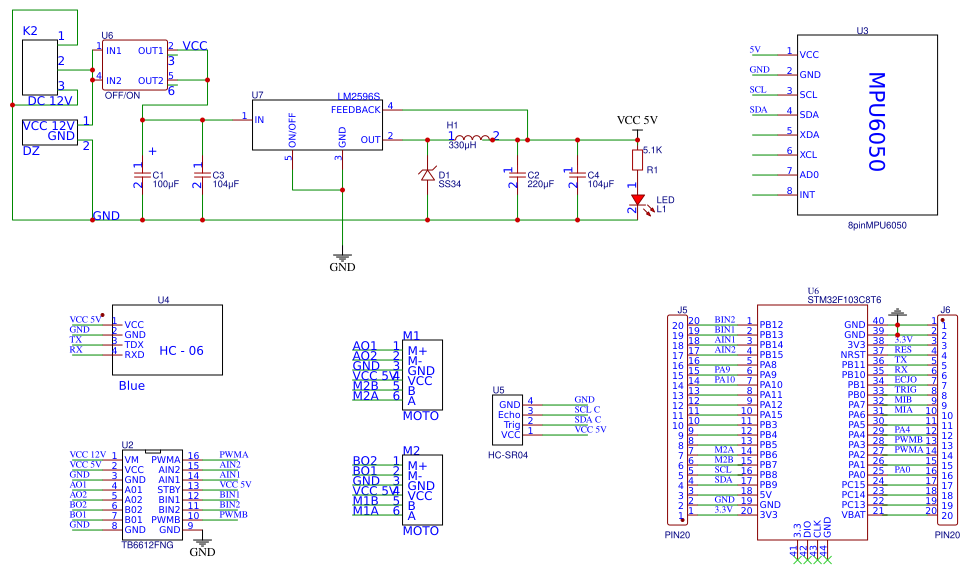Click the C4 104µF capacitor
This screenshot has width=971, height=574.
tap(577, 177)
